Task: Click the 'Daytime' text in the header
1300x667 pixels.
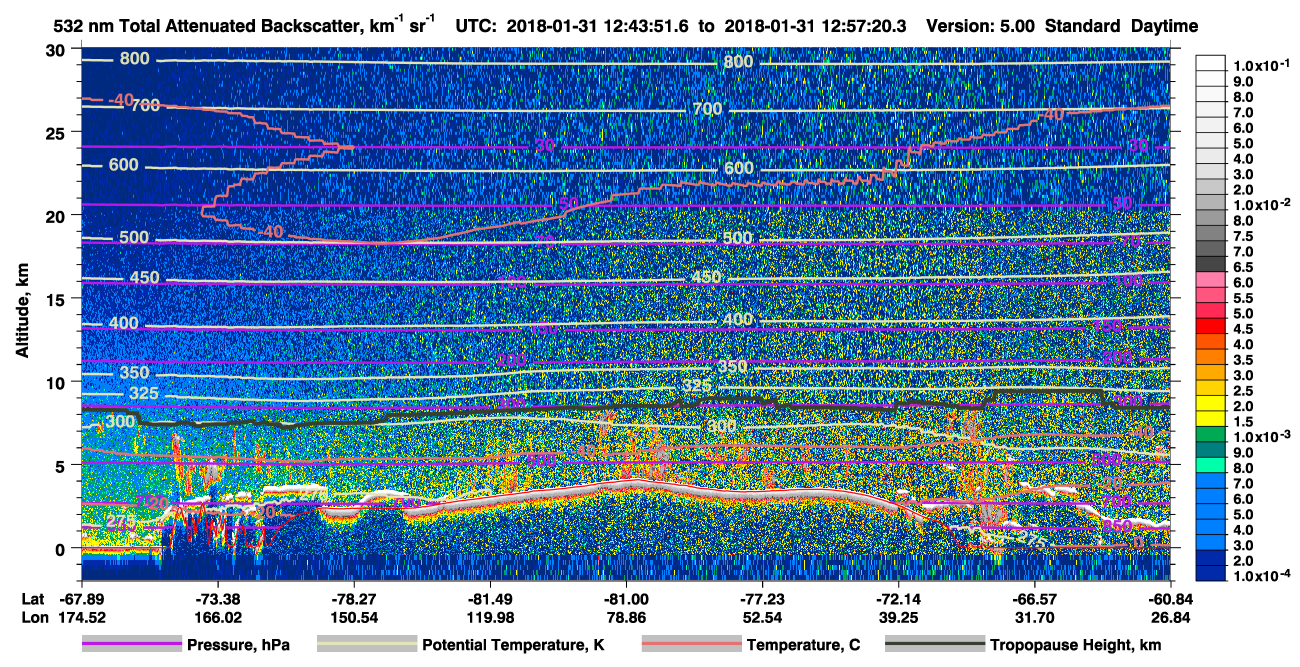Action: coord(1165,27)
